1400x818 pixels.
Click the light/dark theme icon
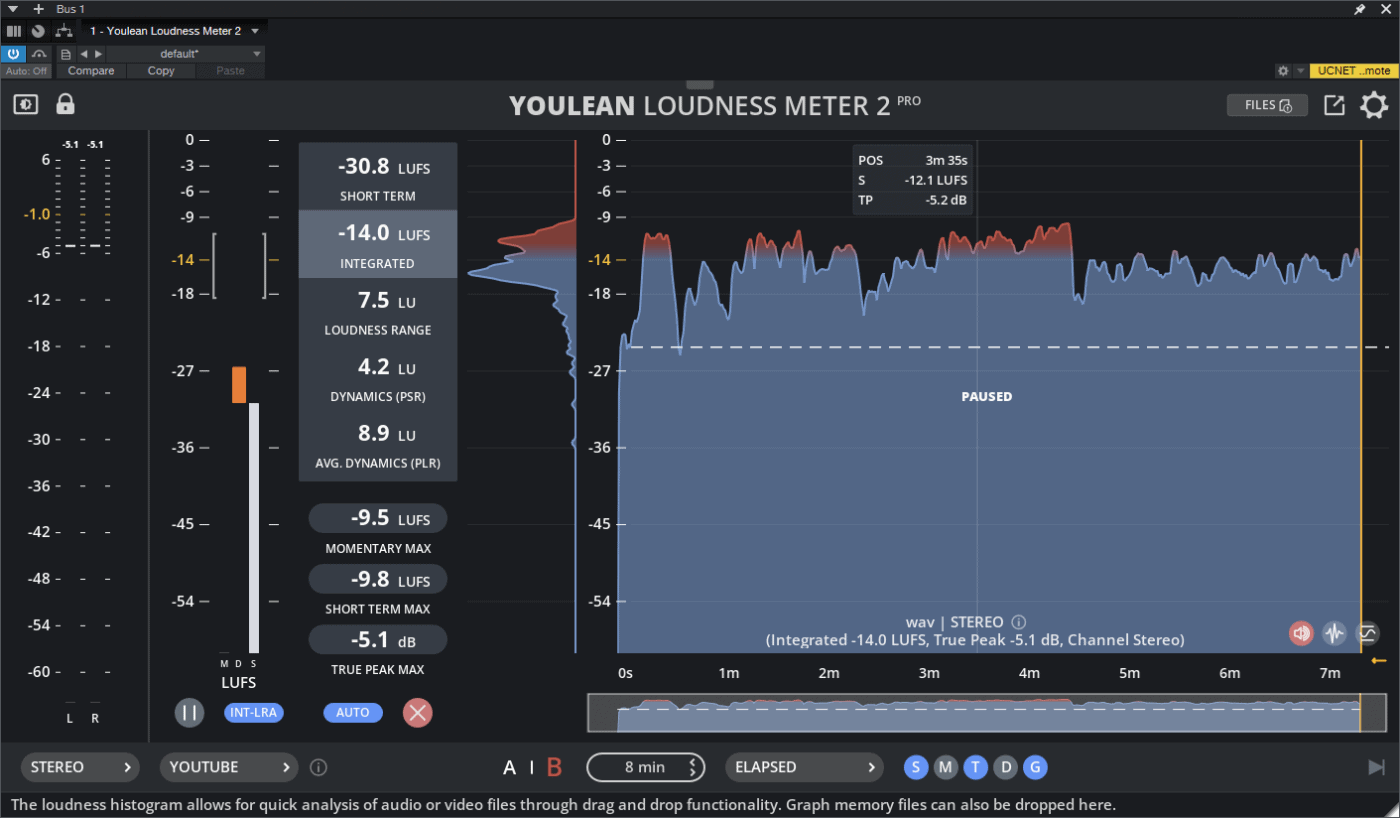(x=26, y=104)
